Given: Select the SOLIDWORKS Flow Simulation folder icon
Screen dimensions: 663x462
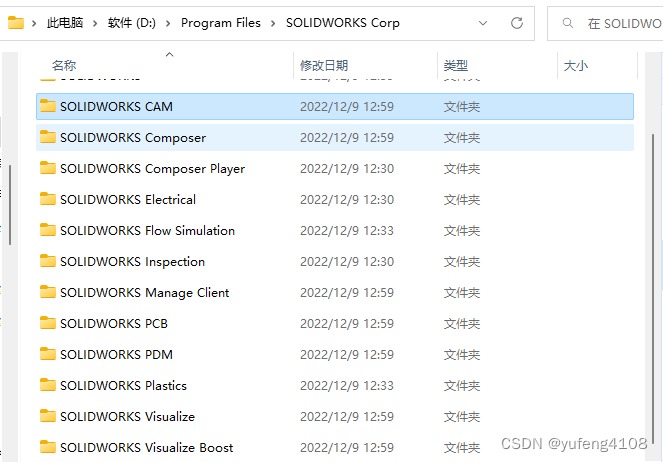Looking at the screenshot, I should tap(48, 230).
